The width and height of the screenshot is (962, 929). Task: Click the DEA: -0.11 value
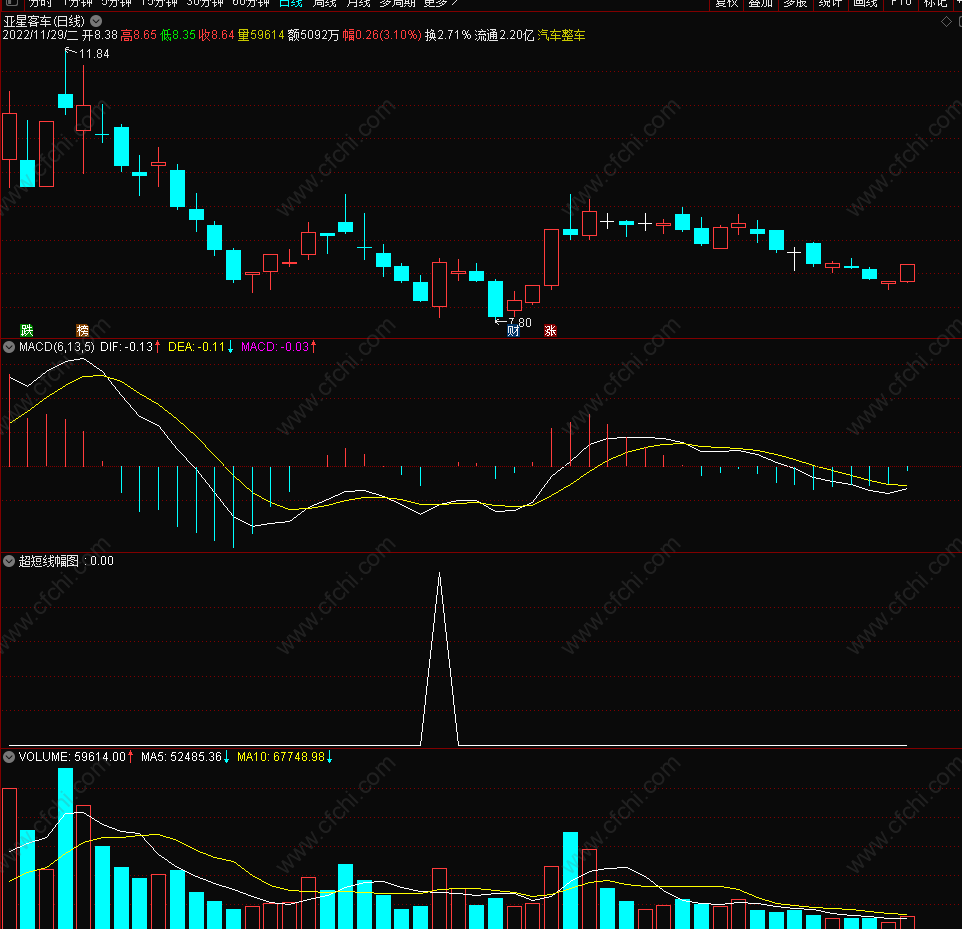[x=196, y=347]
